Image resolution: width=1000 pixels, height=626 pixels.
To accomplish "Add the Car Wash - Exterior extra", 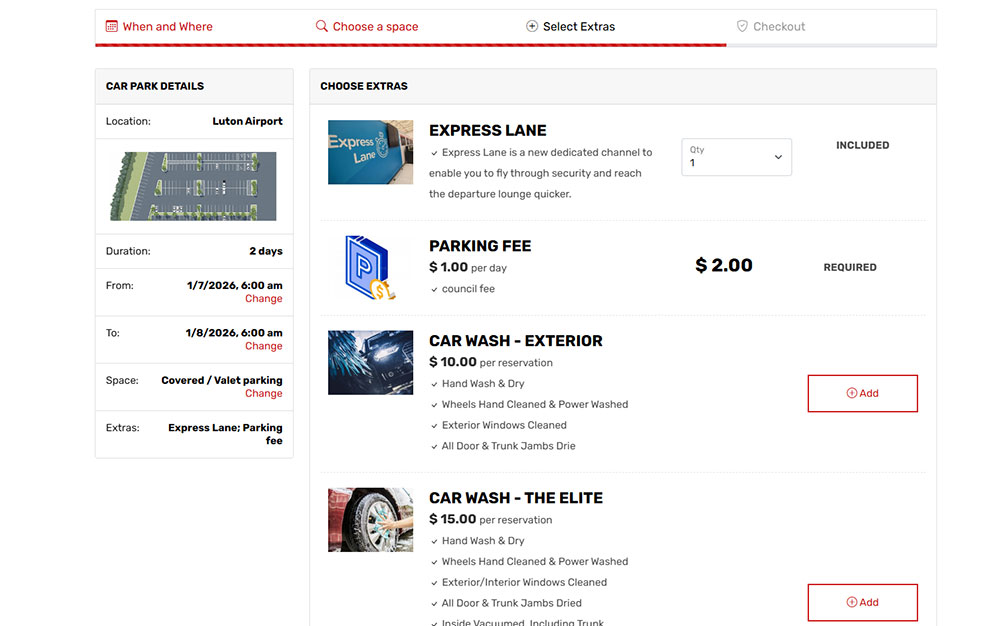I will (862, 393).
